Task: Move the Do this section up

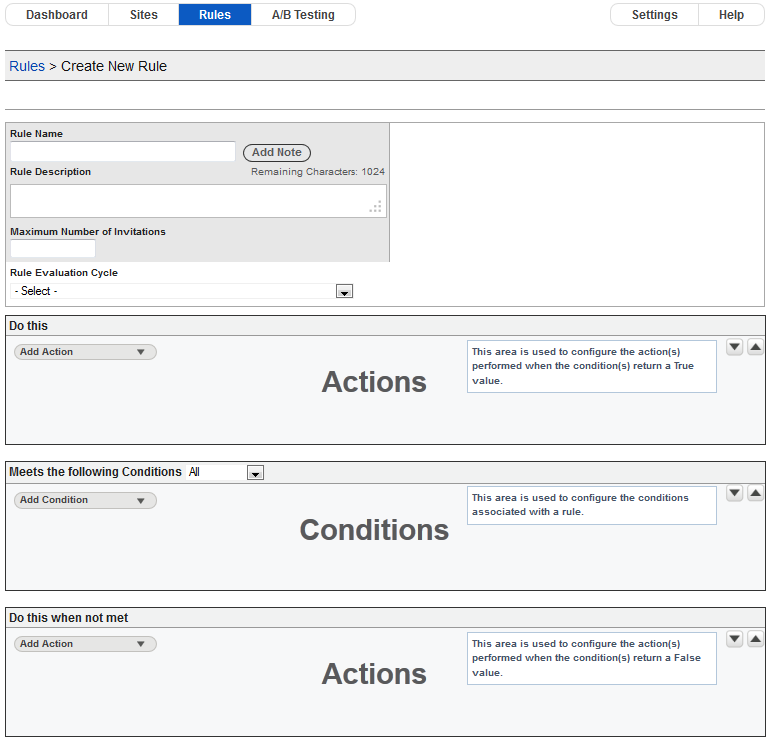Action: click(x=755, y=347)
